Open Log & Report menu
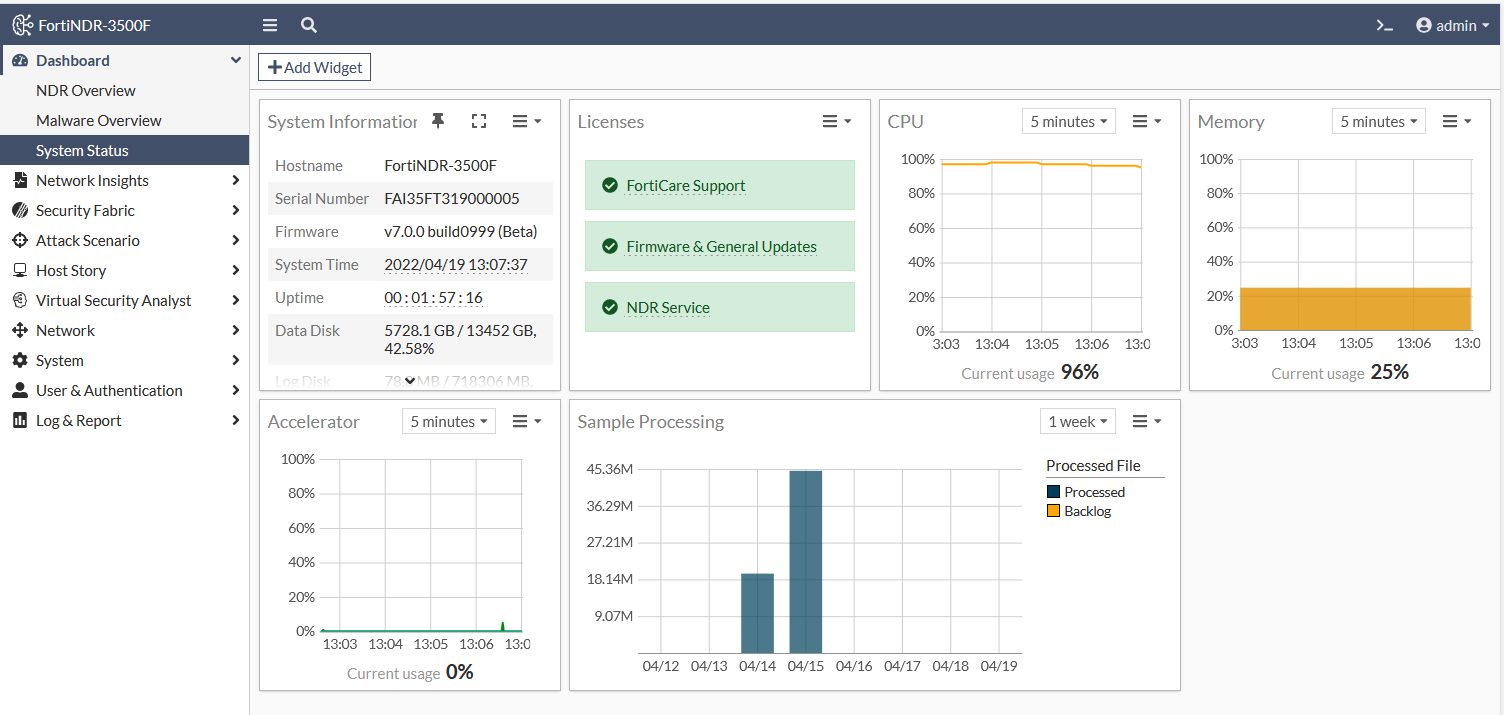 tap(124, 421)
